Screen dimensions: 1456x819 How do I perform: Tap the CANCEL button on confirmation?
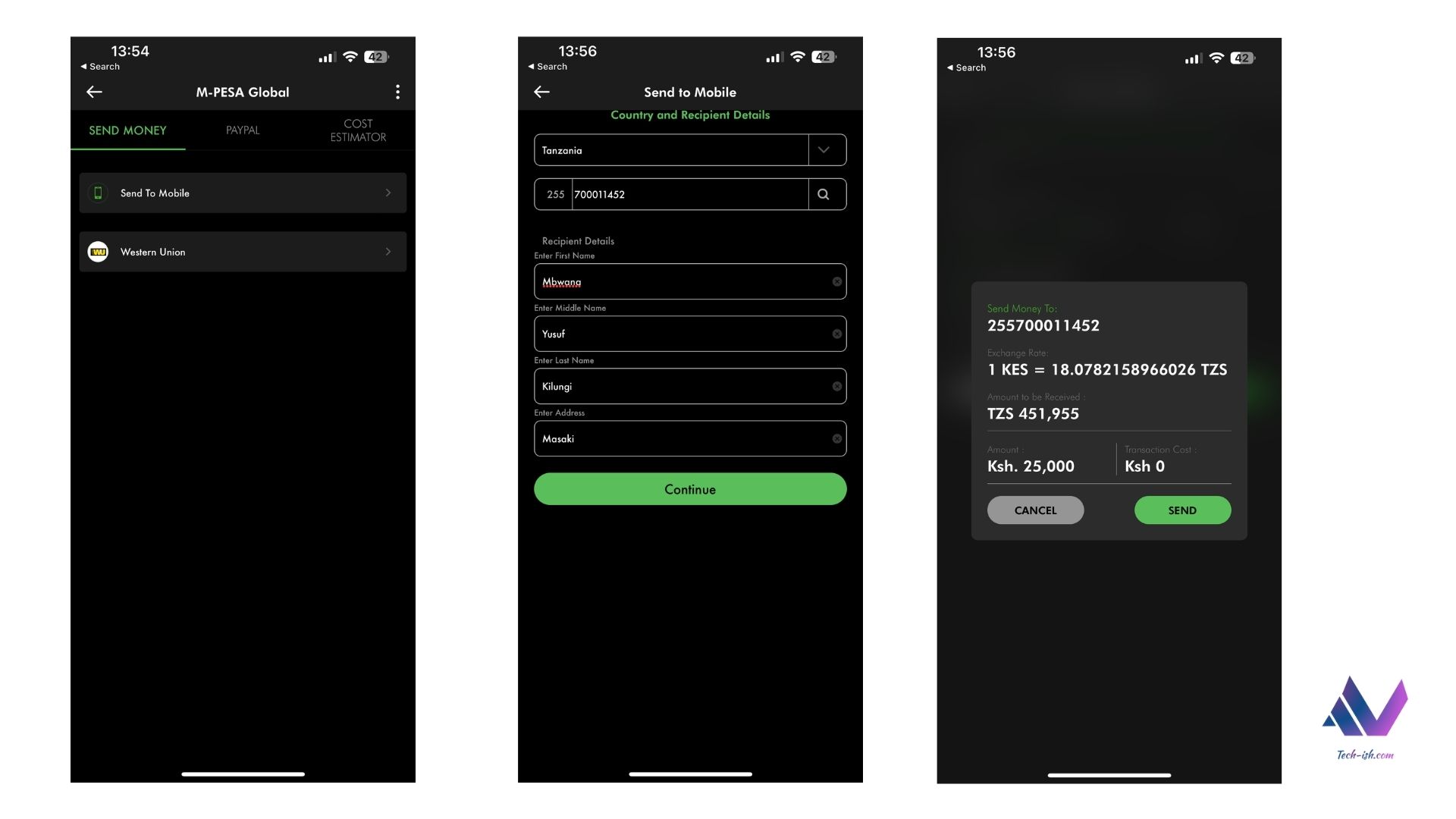point(1035,510)
